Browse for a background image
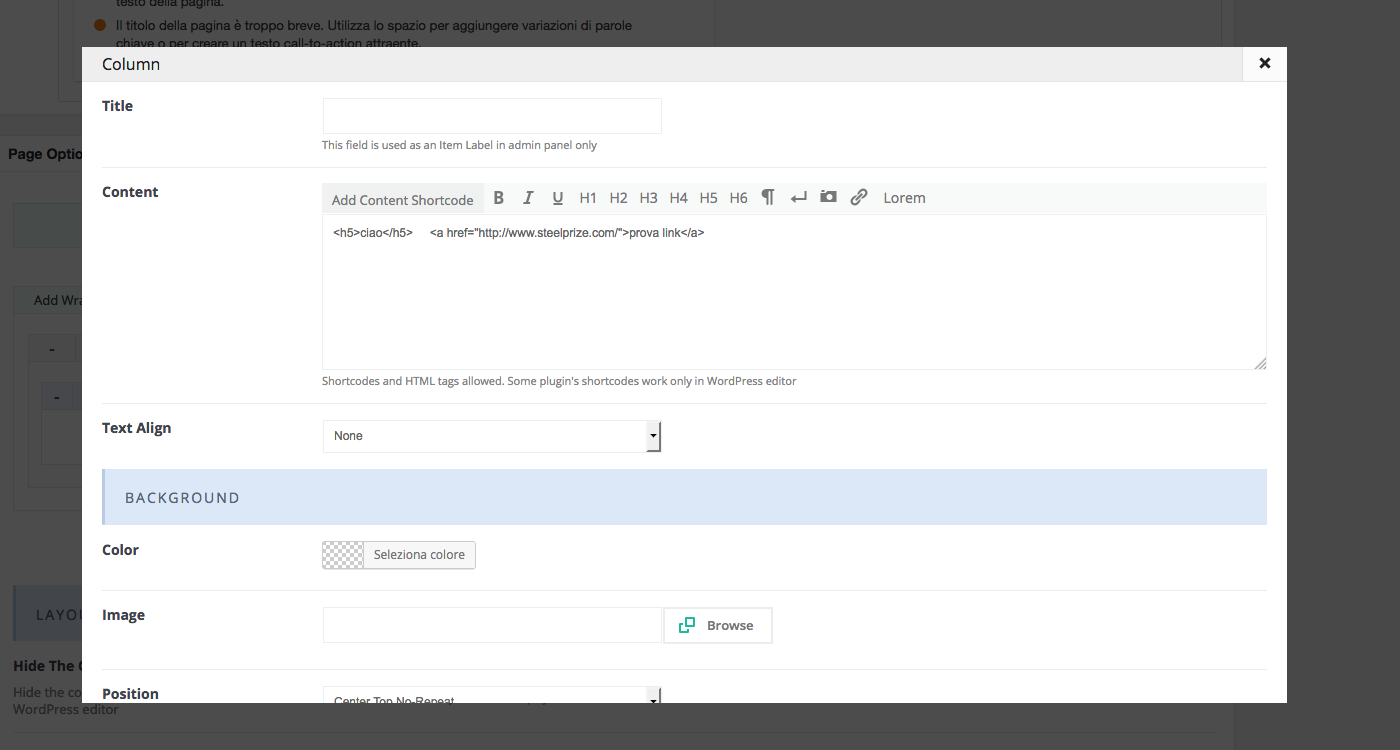1400x750 pixels. point(718,625)
